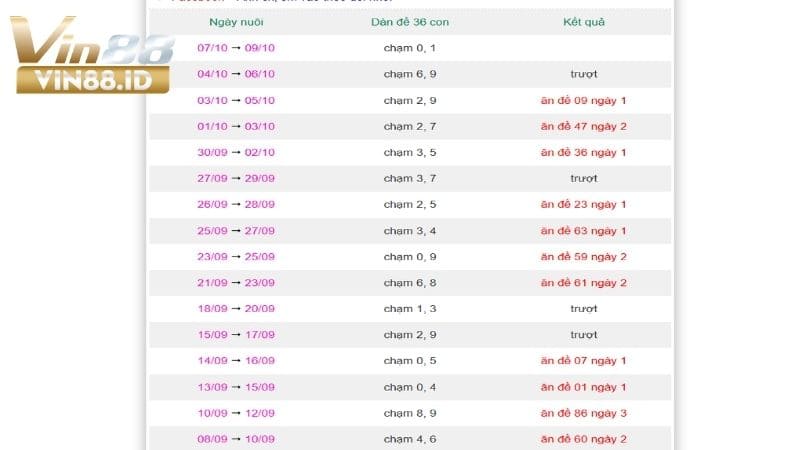Select date range 14/09 → 16/09

point(236,361)
